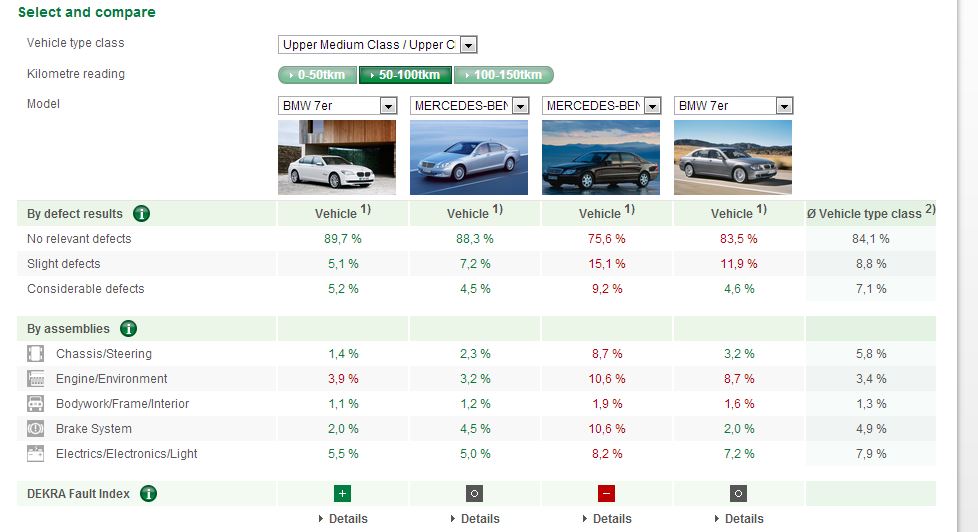978x532 pixels.
Task: Open Details for the third vehicle
Action: click(606, 519)
